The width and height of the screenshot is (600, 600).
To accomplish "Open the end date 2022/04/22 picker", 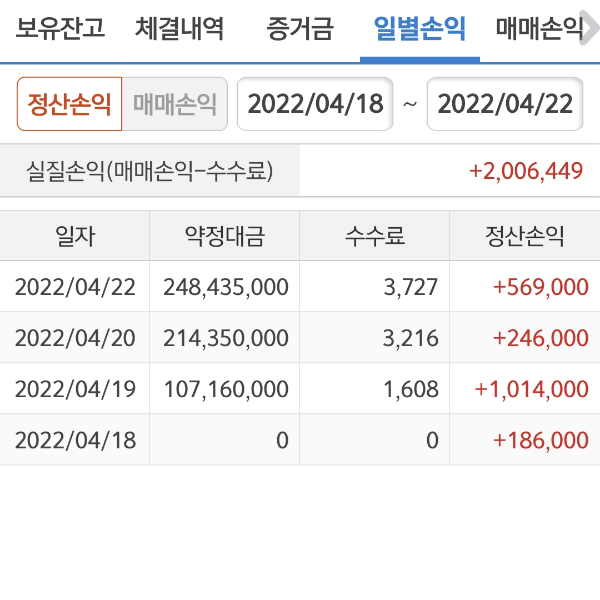I will tap(505, 105).
